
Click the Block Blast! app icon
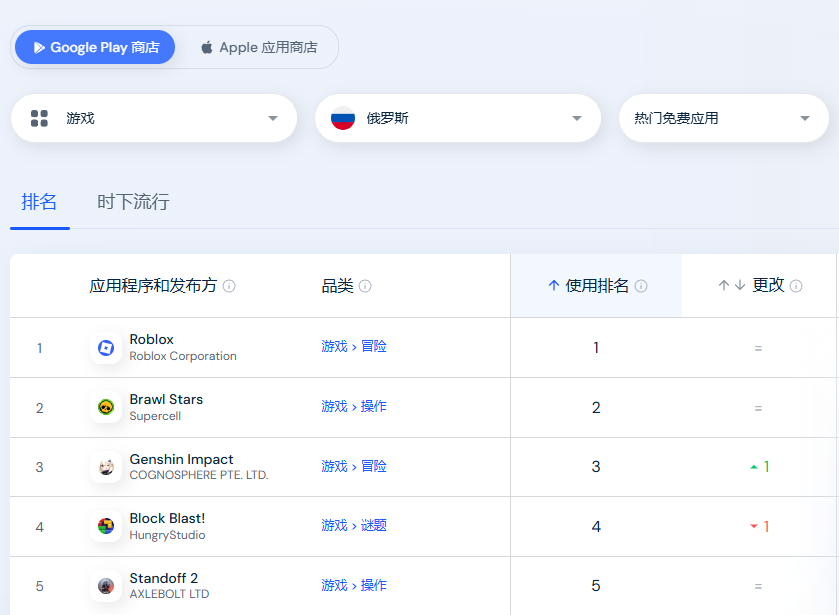pyautogui.click(x=106, y=526)
